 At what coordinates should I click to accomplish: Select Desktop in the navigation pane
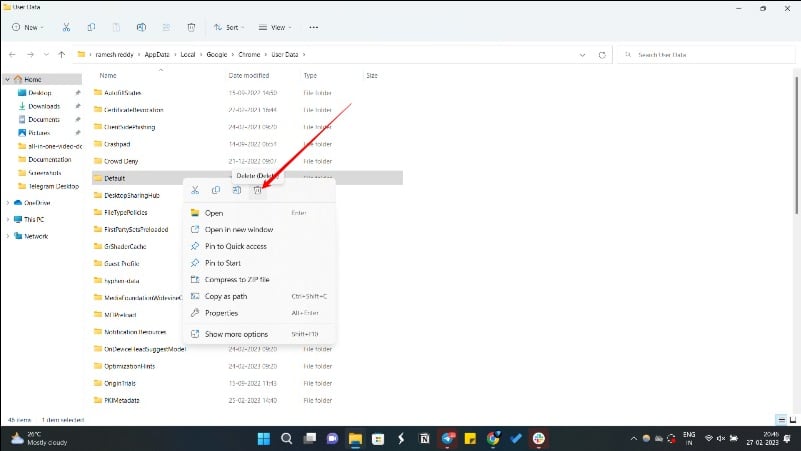(x=40, y=93)
